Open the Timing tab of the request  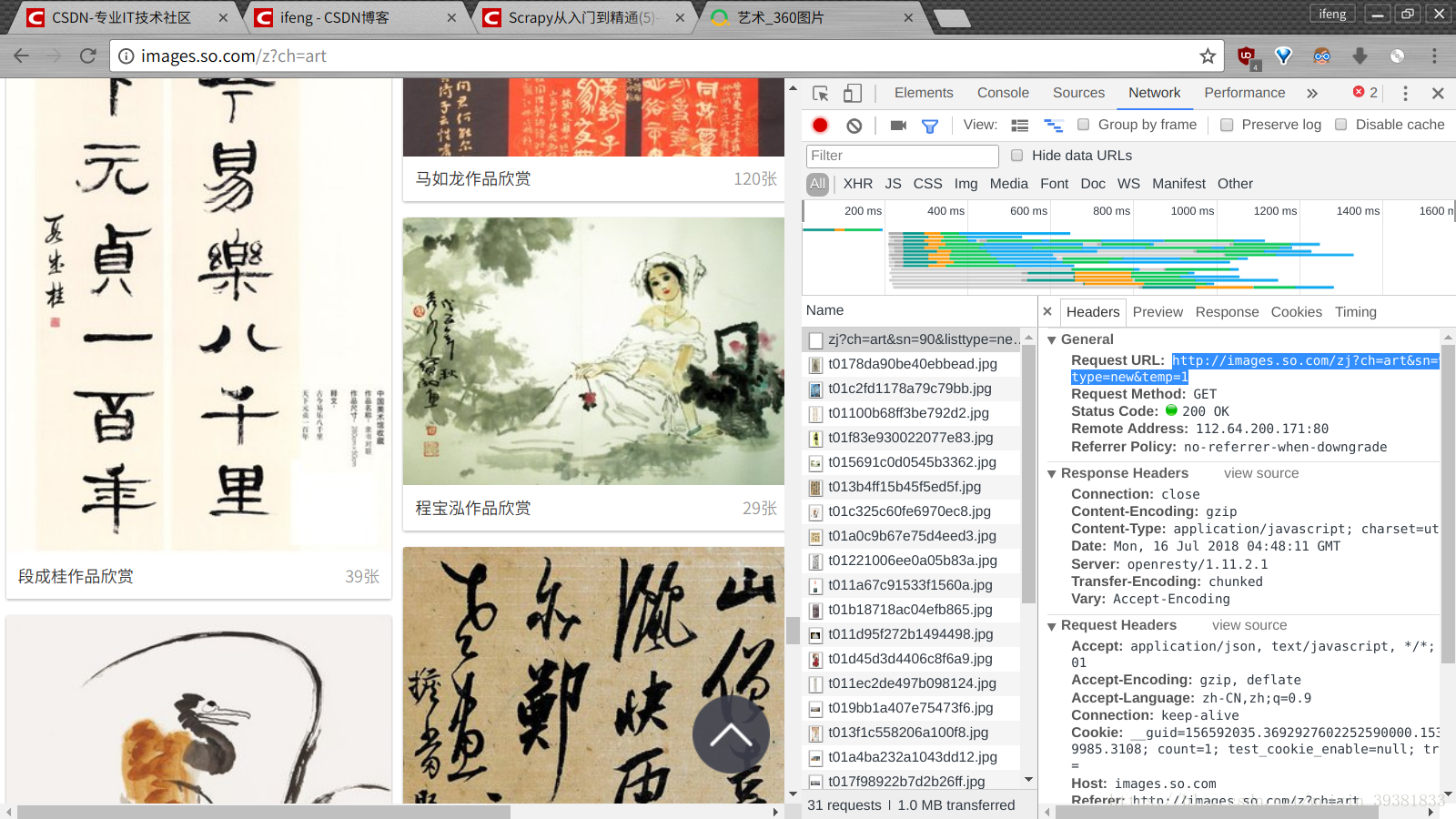tap(1355, 312)
